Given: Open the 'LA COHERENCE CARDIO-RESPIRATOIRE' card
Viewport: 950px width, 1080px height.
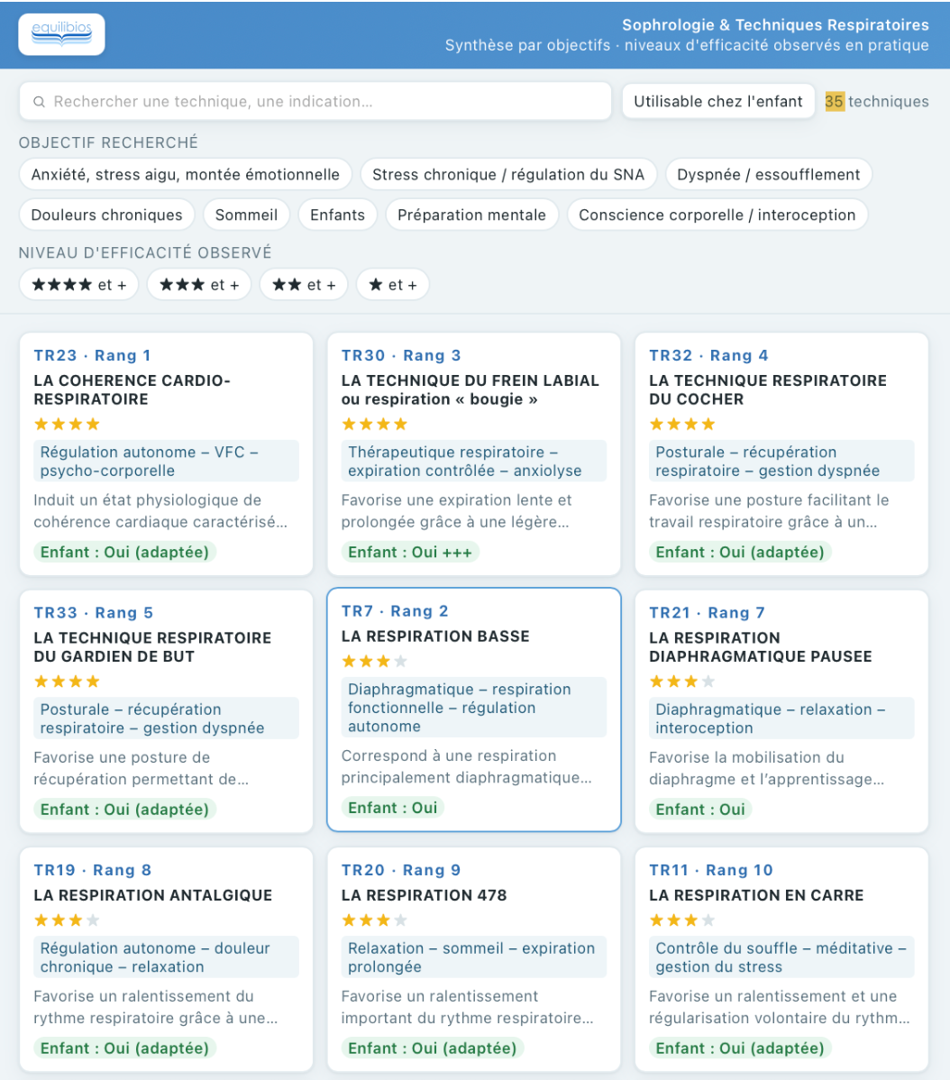Looking at the screenshot, I should pyautogui.click(x=166, y=454).
